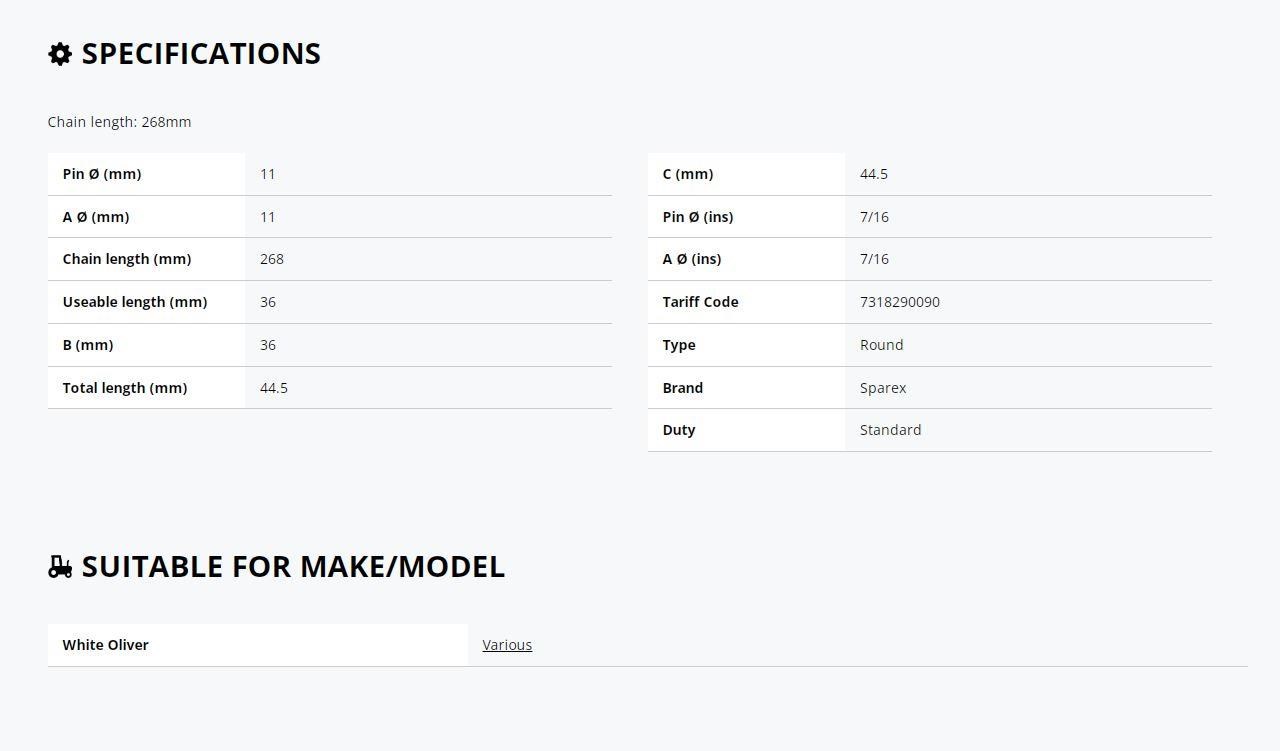The width and height of the screenshot is (1280, 751).
Task: Click the A Ø (mm) label
Action: point(96,217)
